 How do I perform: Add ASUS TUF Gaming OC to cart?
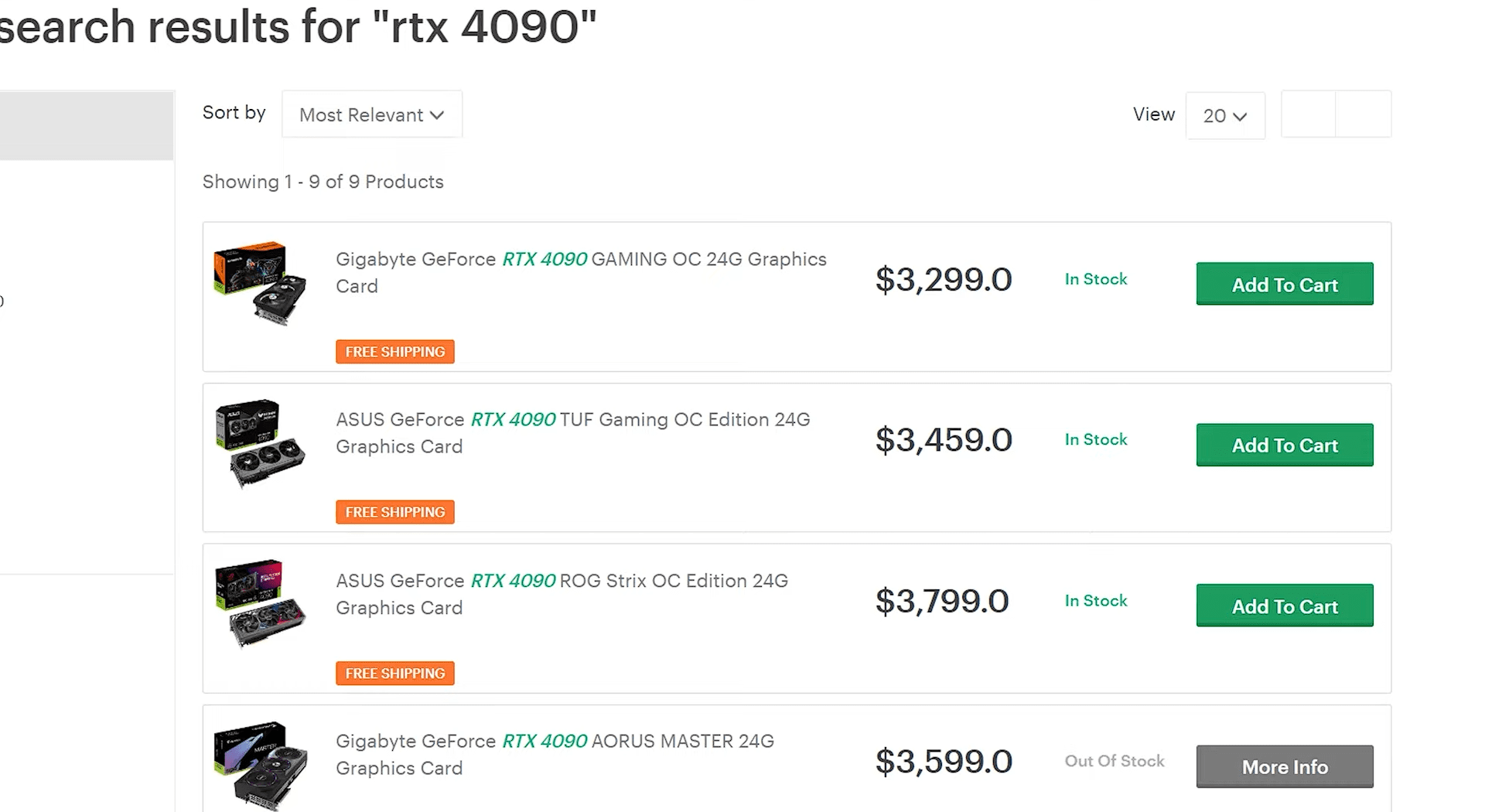point(1285,445)
